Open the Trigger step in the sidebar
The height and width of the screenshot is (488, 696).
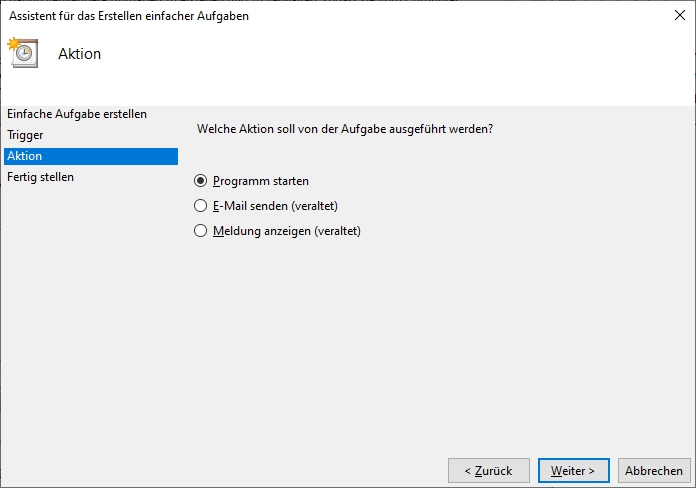(x=25, y=135)
